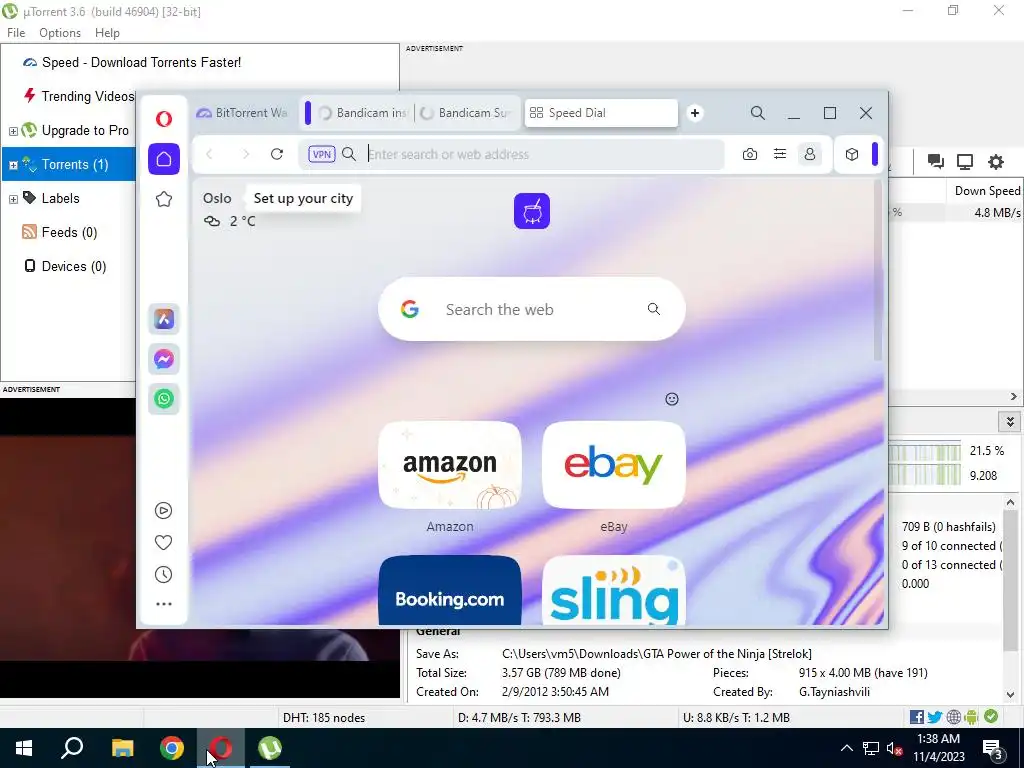Expand the Upgrade to Pro node

click(13, 131)
